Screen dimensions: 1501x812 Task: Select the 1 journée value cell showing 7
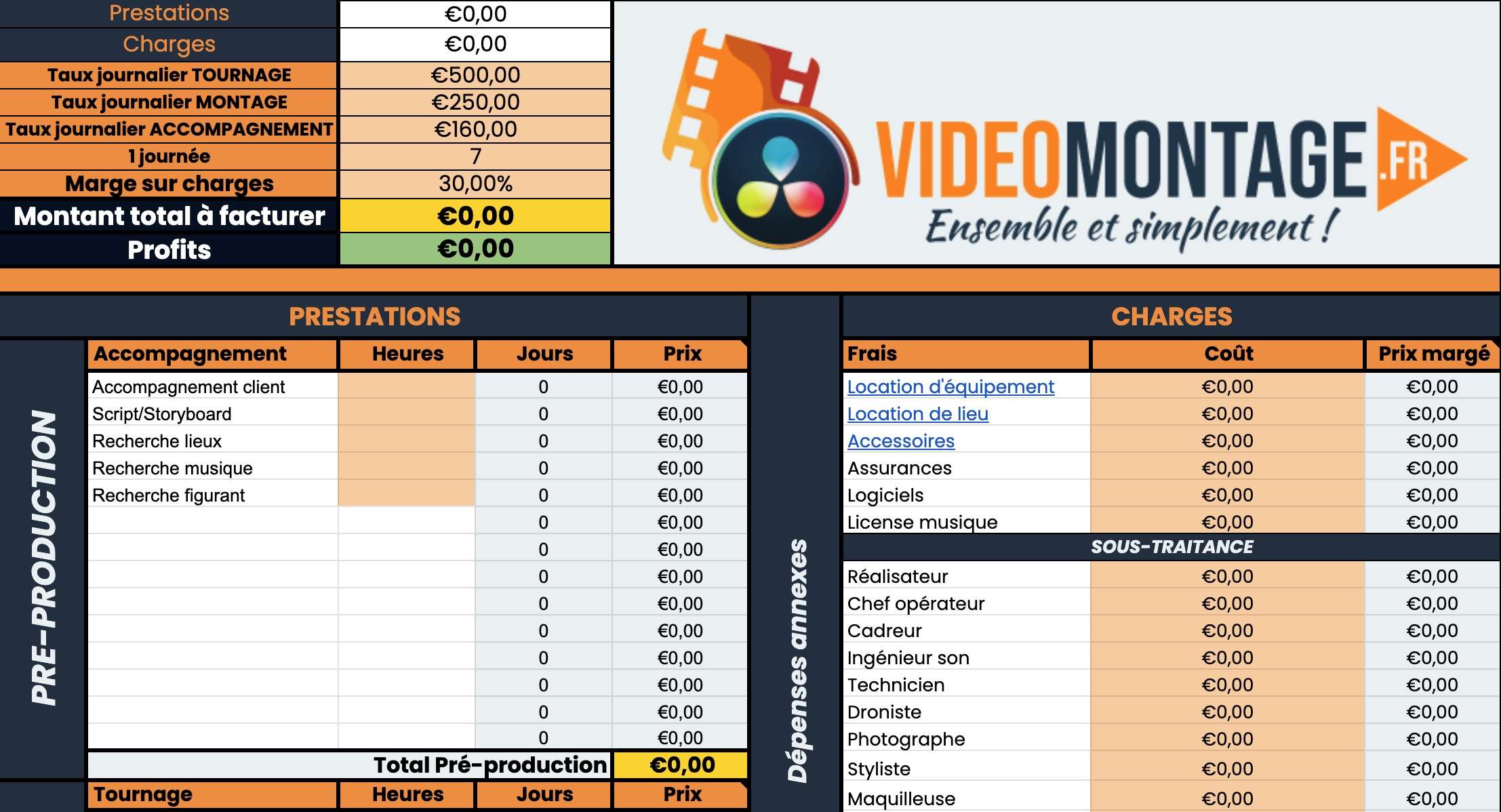475,157
